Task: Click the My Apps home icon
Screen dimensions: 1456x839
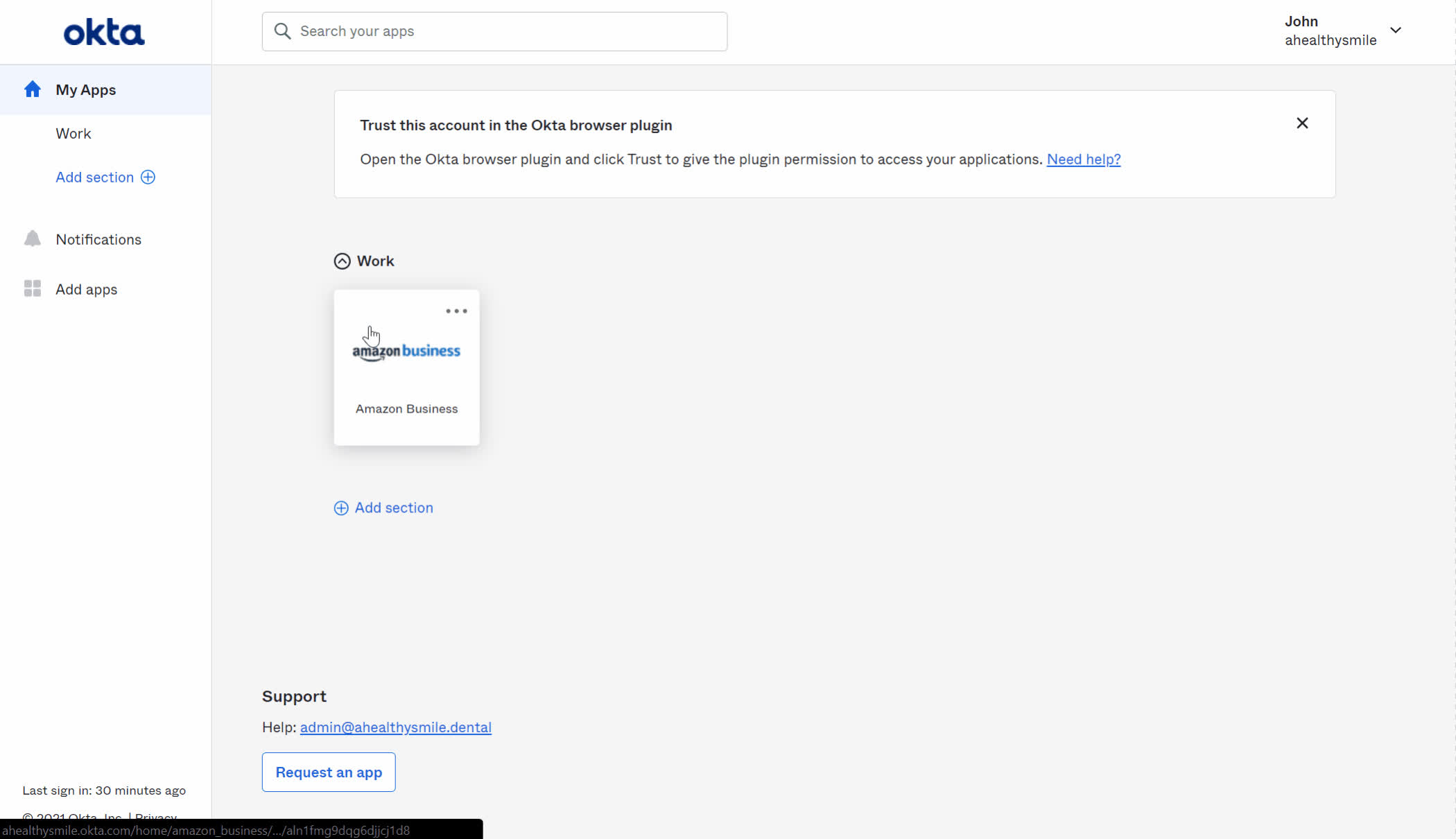Action: (32, 89)
